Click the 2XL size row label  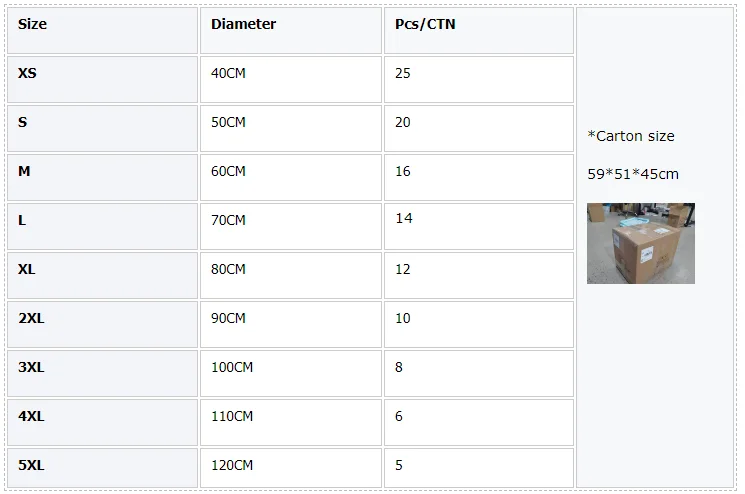pyautogui.click(x=31, y=318)
